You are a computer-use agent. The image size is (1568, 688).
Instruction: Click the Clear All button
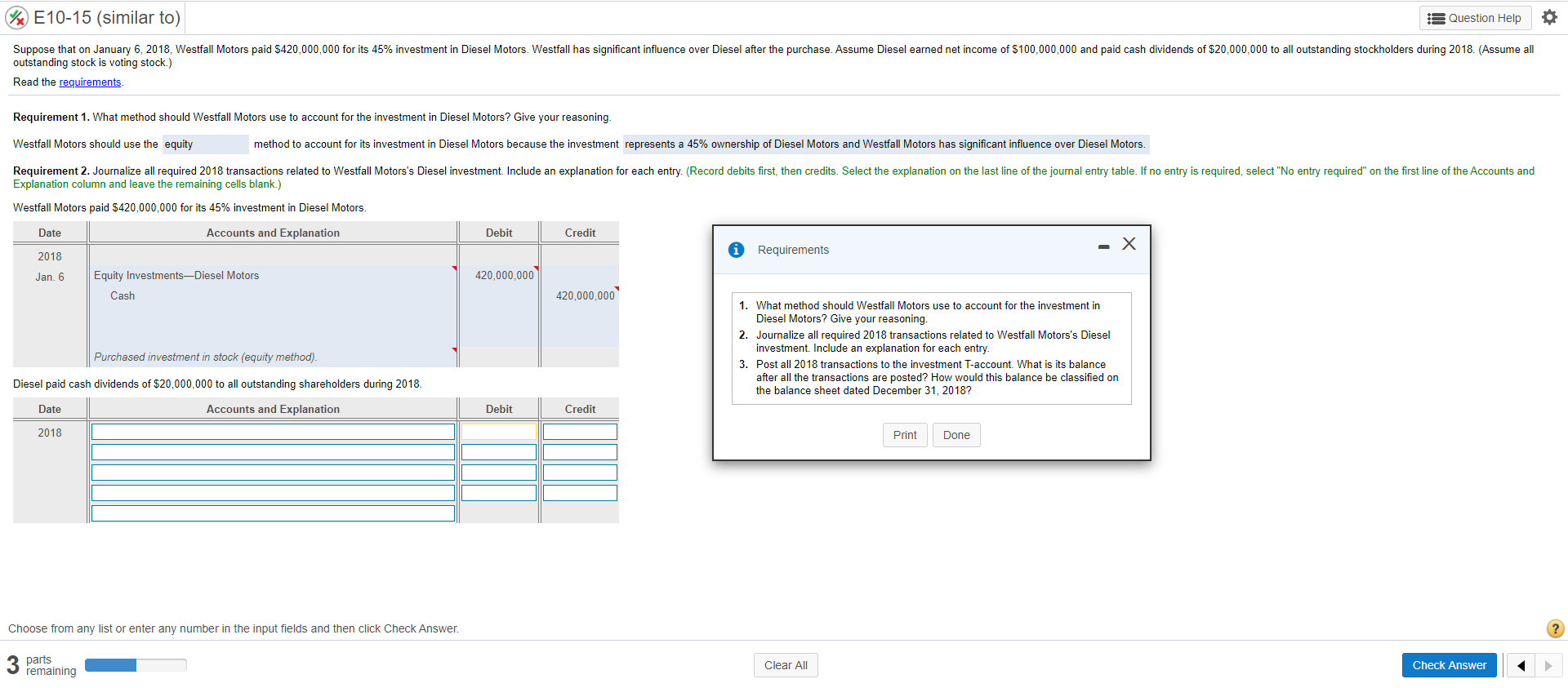786,665
